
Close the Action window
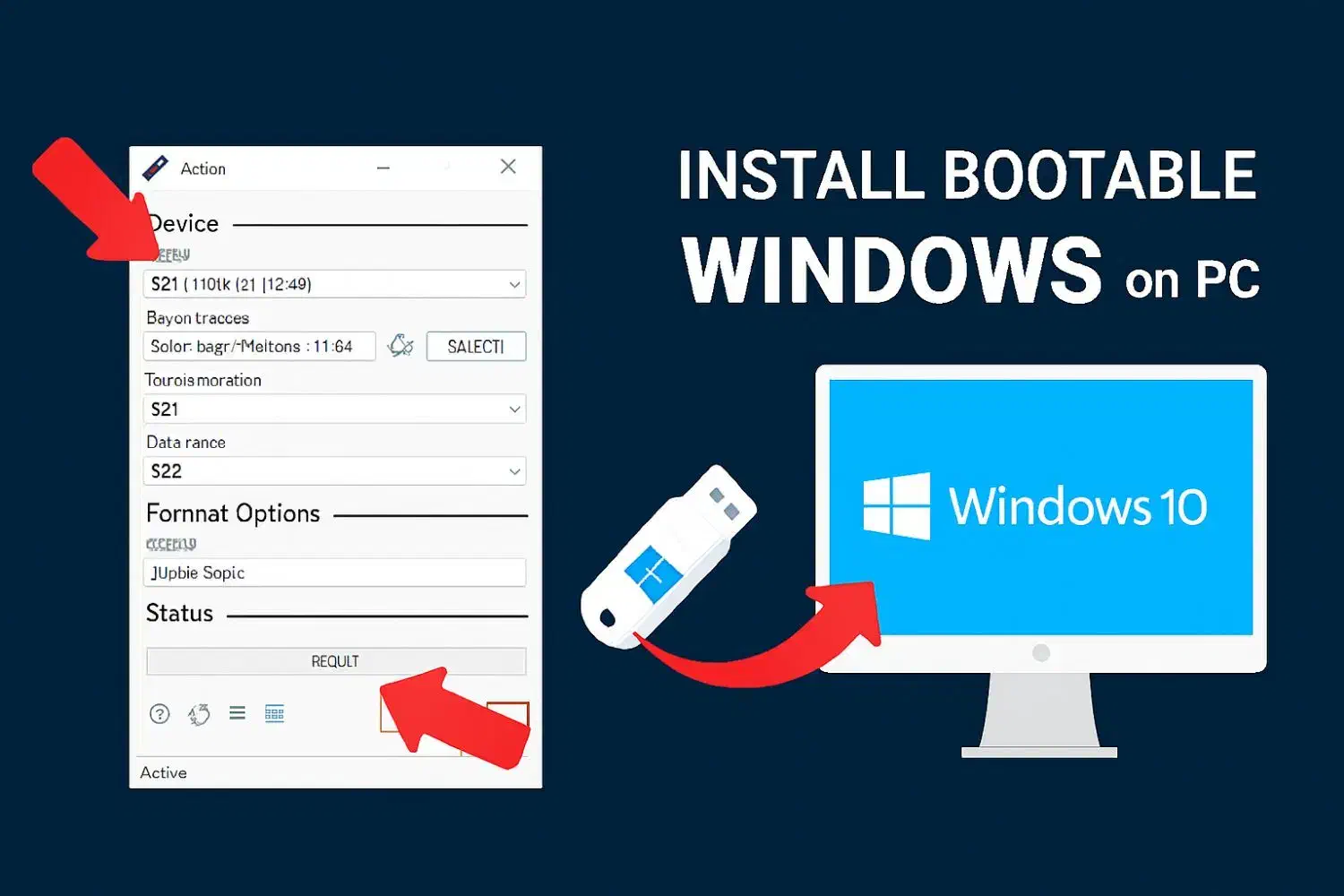coord(508,167)
